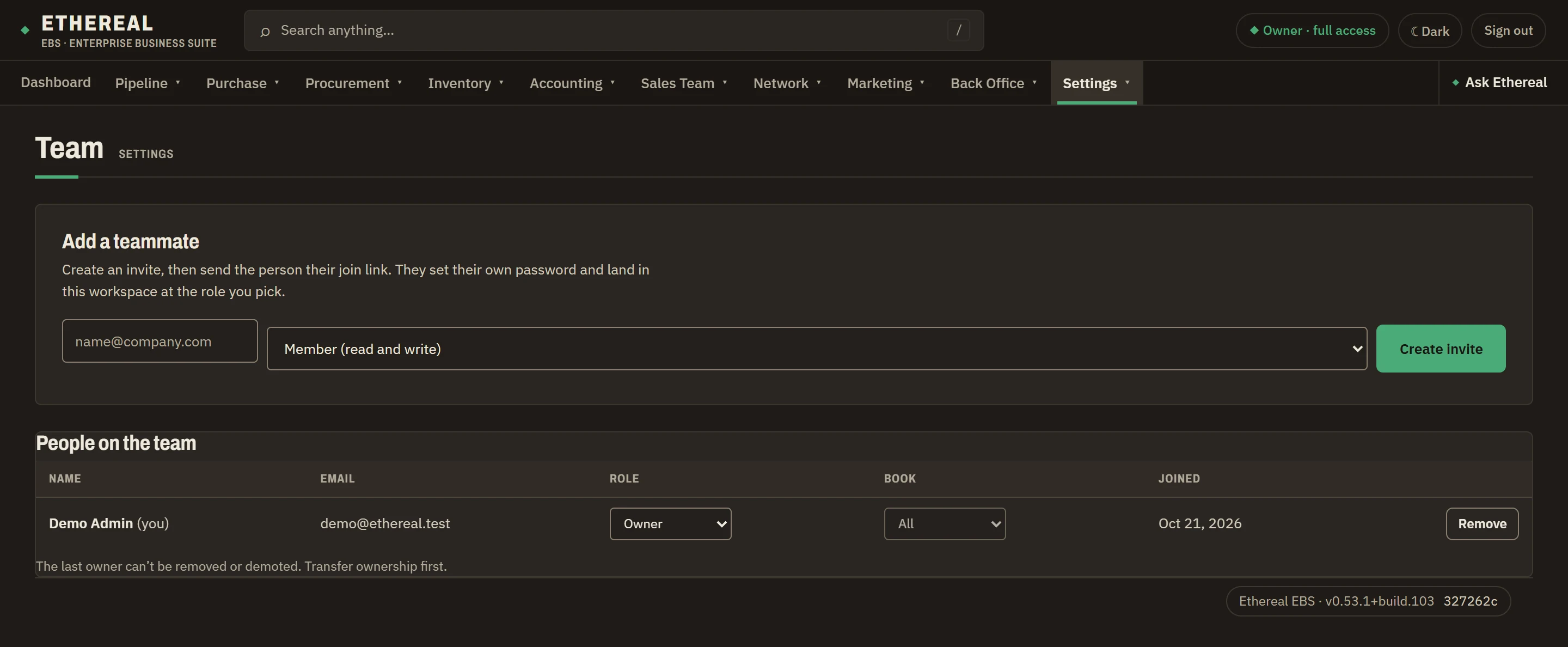Click the Owner full access badge
The width and height of the screenshot is (1568, 647).
pos(1312,30)
